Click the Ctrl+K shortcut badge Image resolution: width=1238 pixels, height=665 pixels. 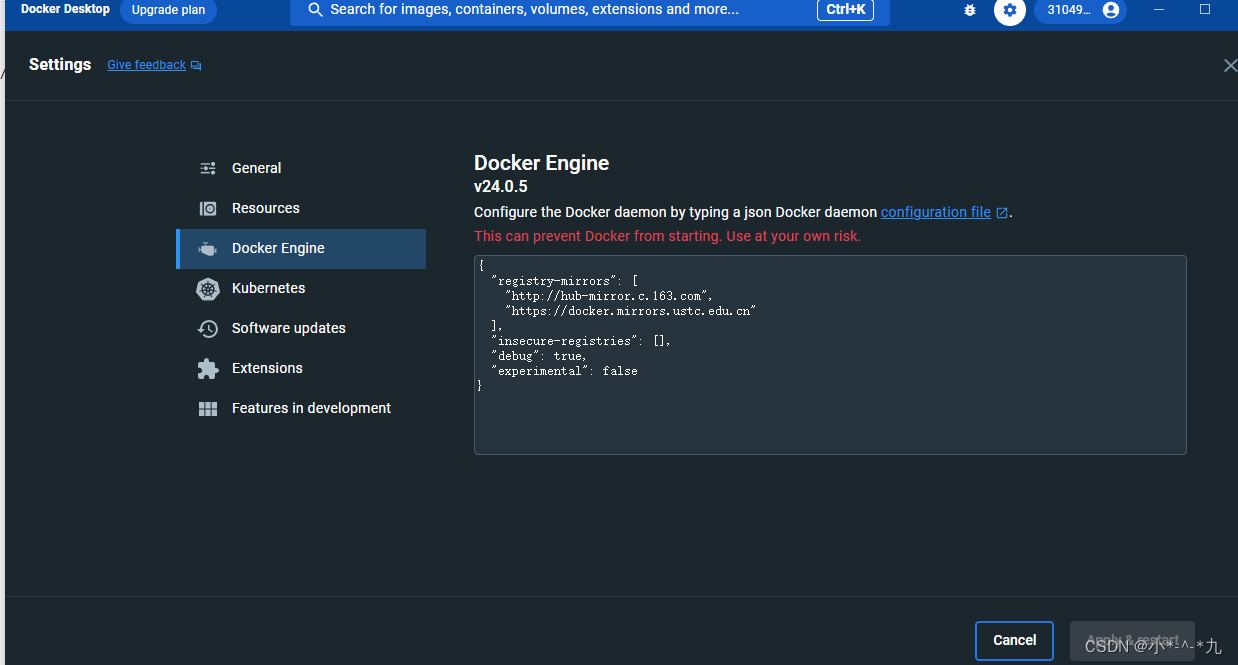point(845,10)
